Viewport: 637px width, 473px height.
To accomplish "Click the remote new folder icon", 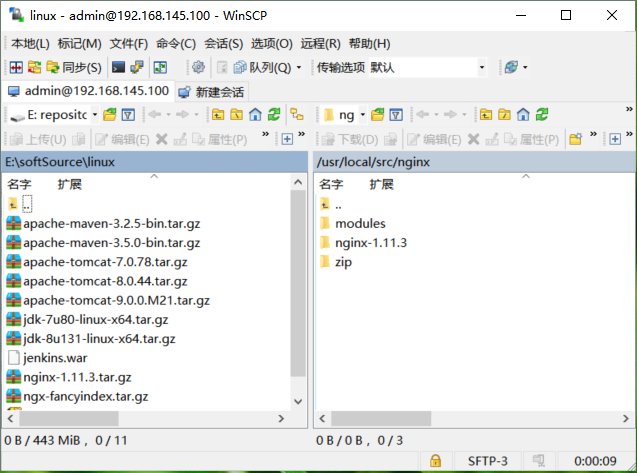I will pyautogui.click(x=576, y=139).
